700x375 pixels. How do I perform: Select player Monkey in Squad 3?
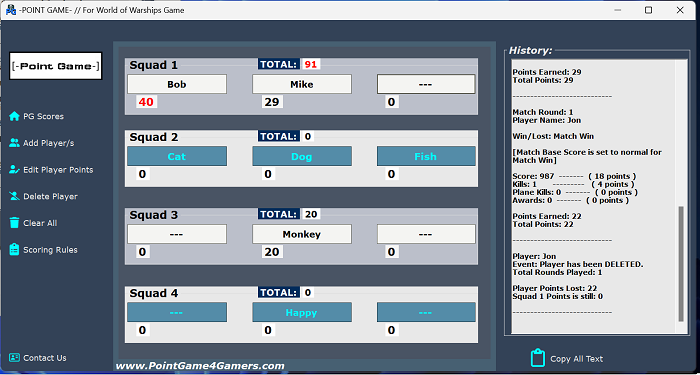tap(302, 234)
